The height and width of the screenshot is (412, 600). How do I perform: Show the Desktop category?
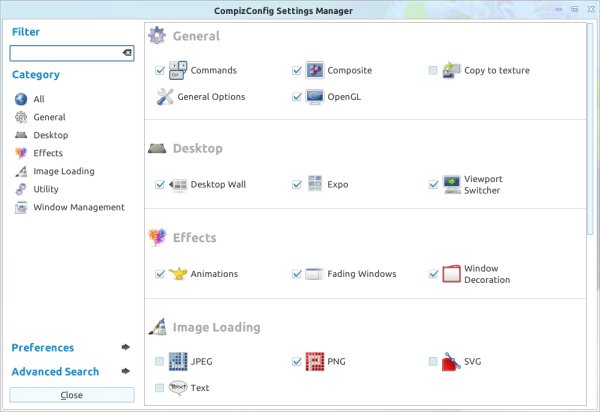pos(51,135)
